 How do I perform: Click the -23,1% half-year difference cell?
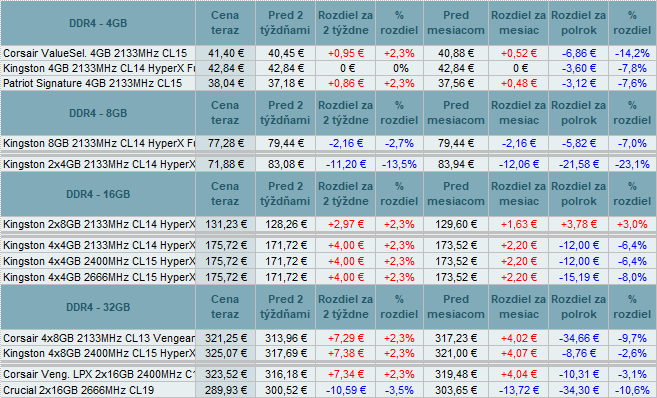point(632,164)
